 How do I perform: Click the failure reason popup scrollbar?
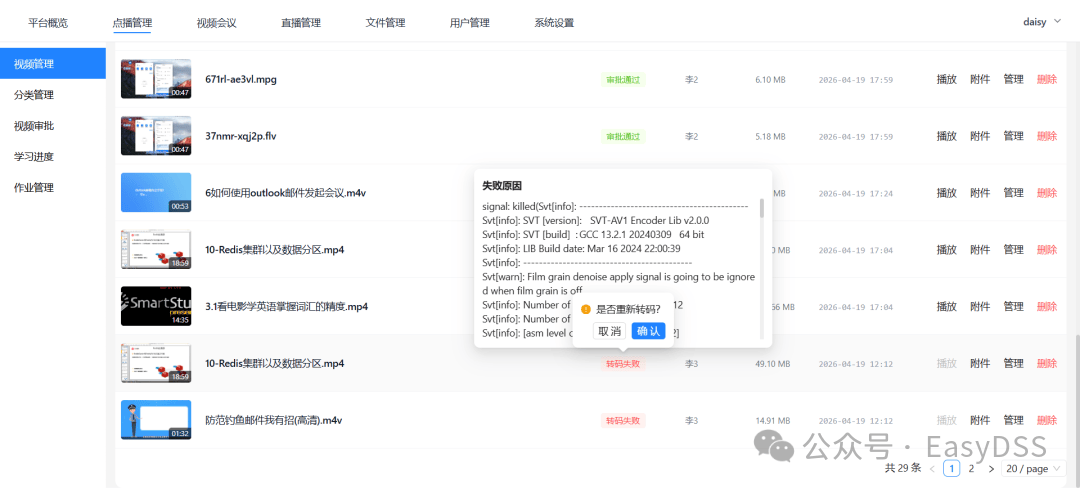[x=761, y=208]
